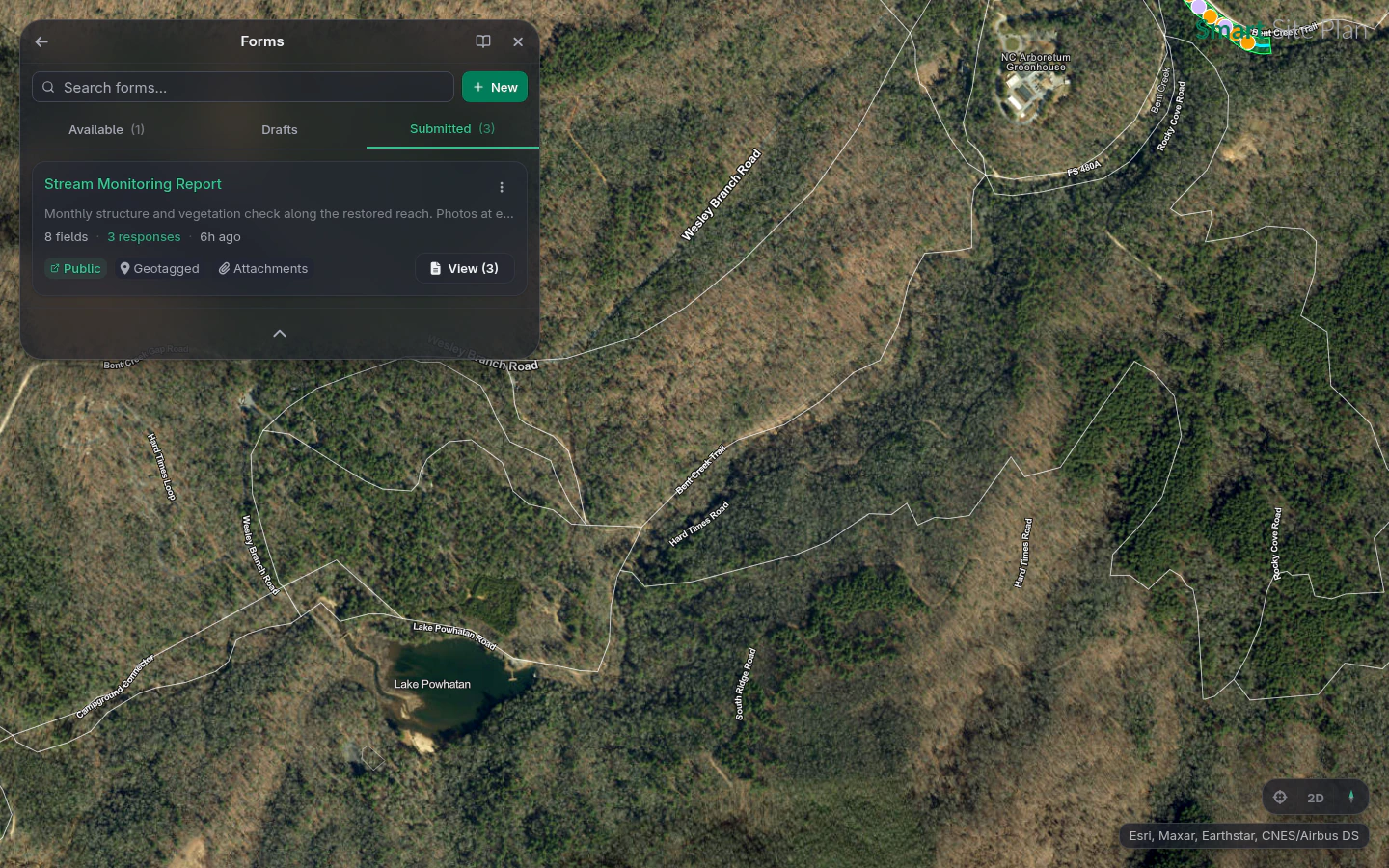The image size is (1389, 868).
Task: Create a new form with New button
Action: tap(495, 87)
